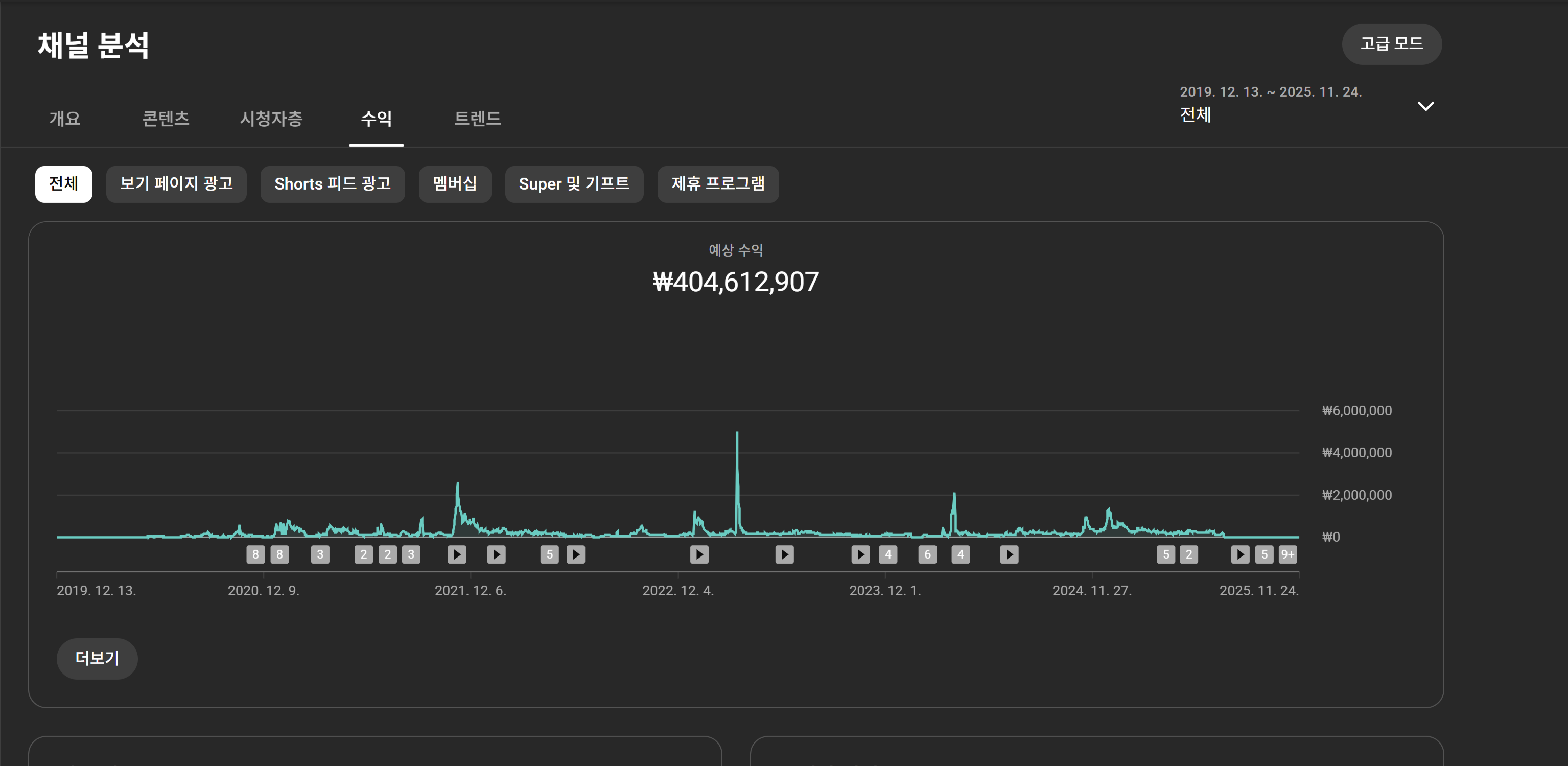
Task: Click the first 8 badge on timeline
Action: tap(255, 554)
